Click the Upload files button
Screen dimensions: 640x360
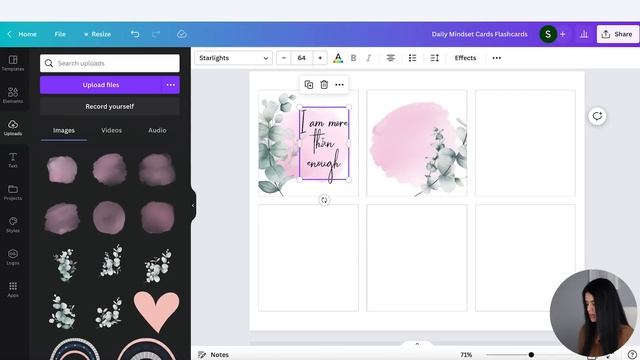[101, 85]
